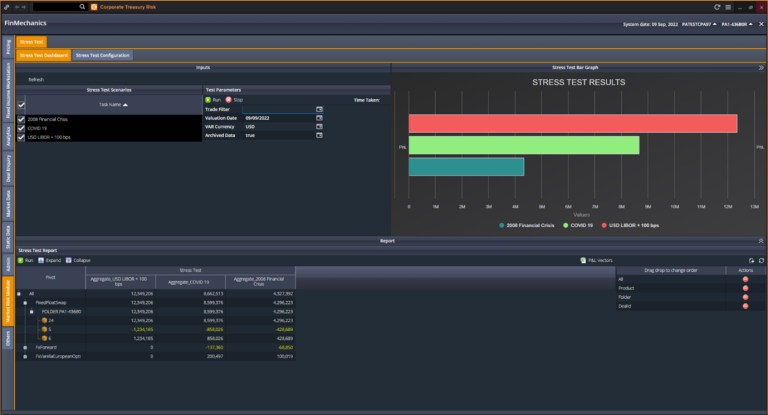
Task: Open the Deal Enquiry side tab
Action: 8,168
